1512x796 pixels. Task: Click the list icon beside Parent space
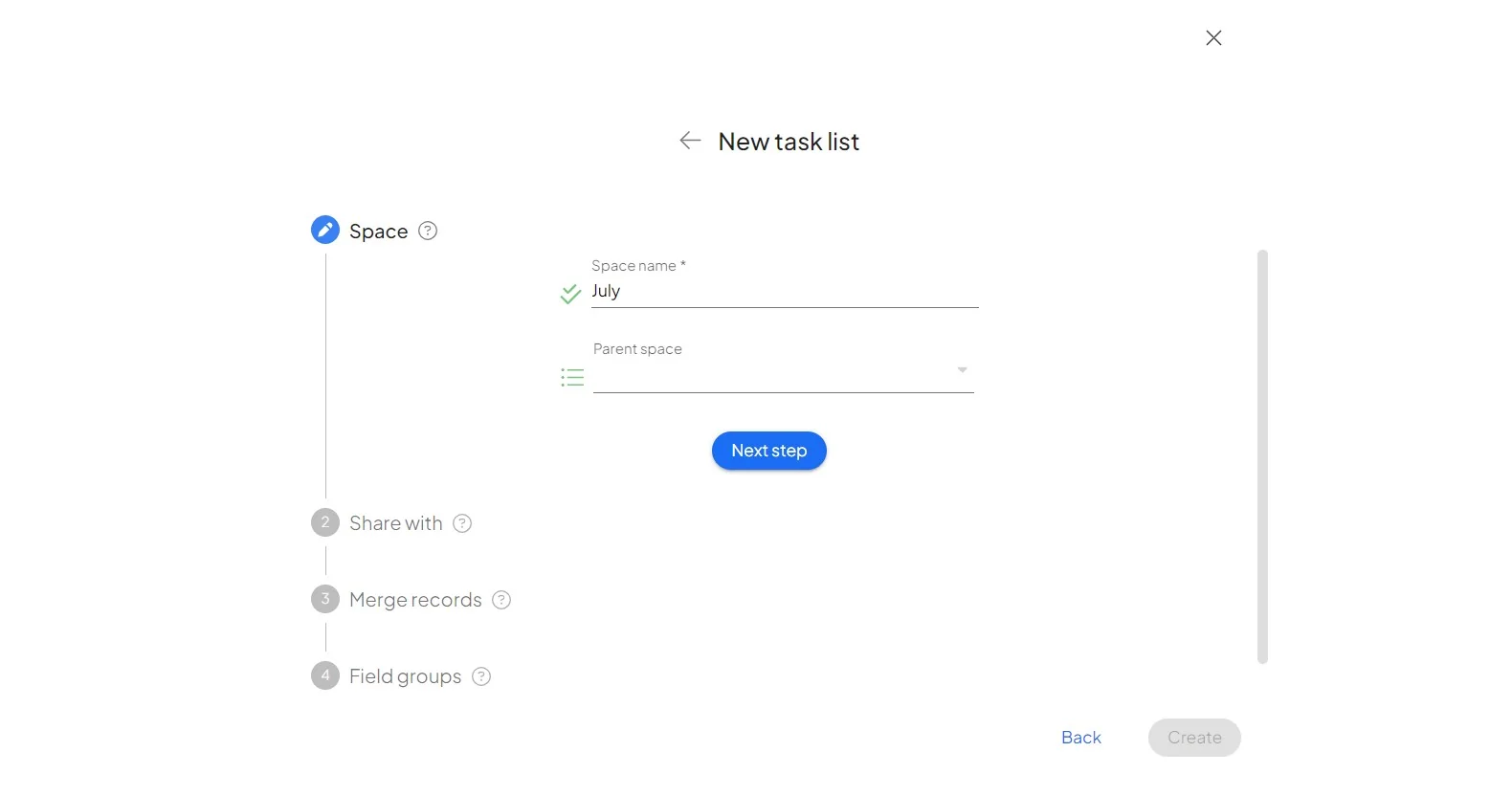click(x=572, y=378)
